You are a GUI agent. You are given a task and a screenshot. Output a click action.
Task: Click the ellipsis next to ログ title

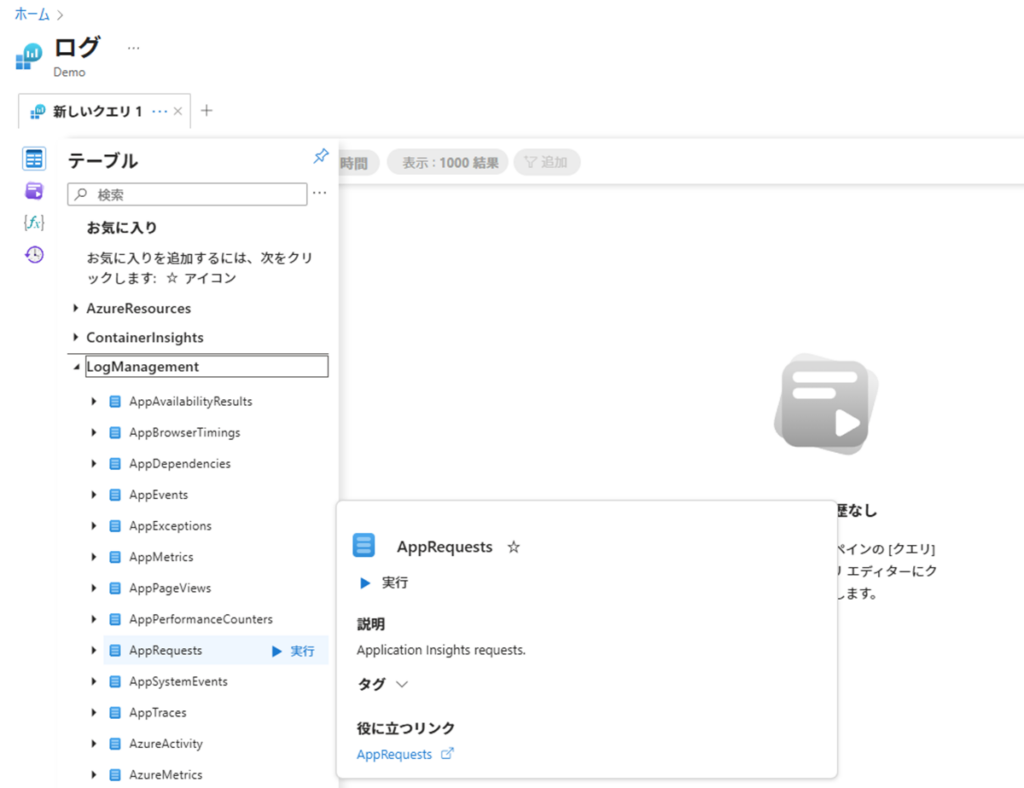[134, 48]
